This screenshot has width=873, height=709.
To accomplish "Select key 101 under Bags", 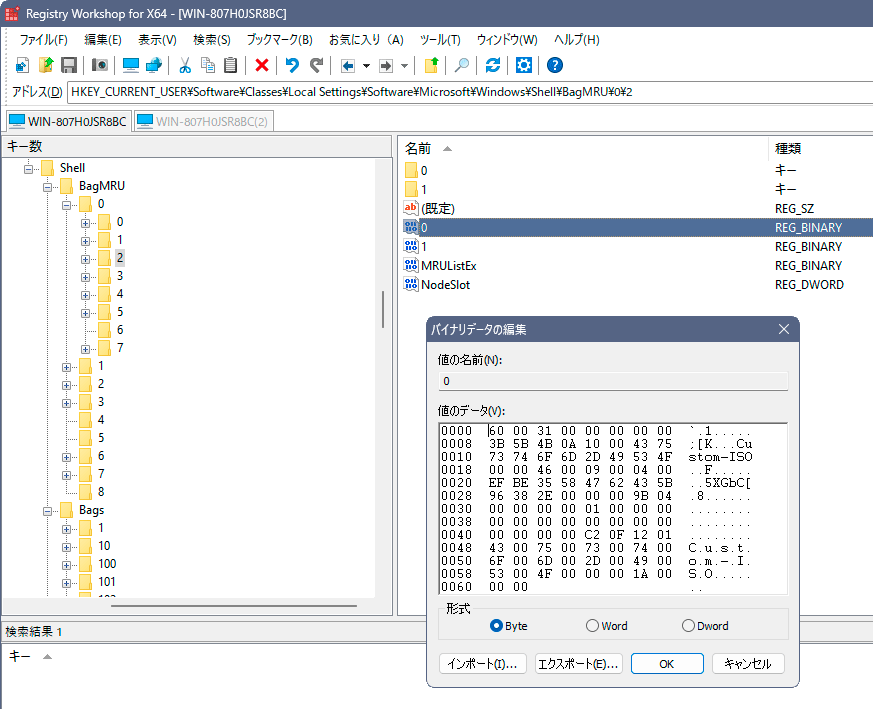I will (x=107, y=582).
